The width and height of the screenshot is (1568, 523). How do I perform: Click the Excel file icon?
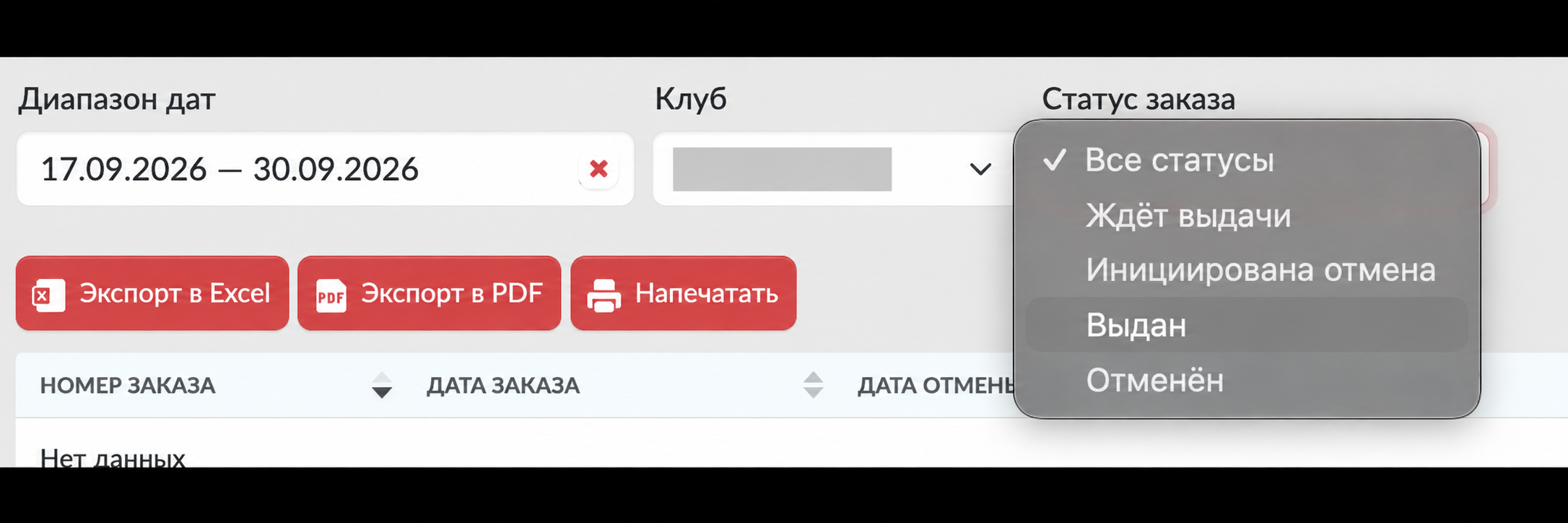[x=48, y=295]
